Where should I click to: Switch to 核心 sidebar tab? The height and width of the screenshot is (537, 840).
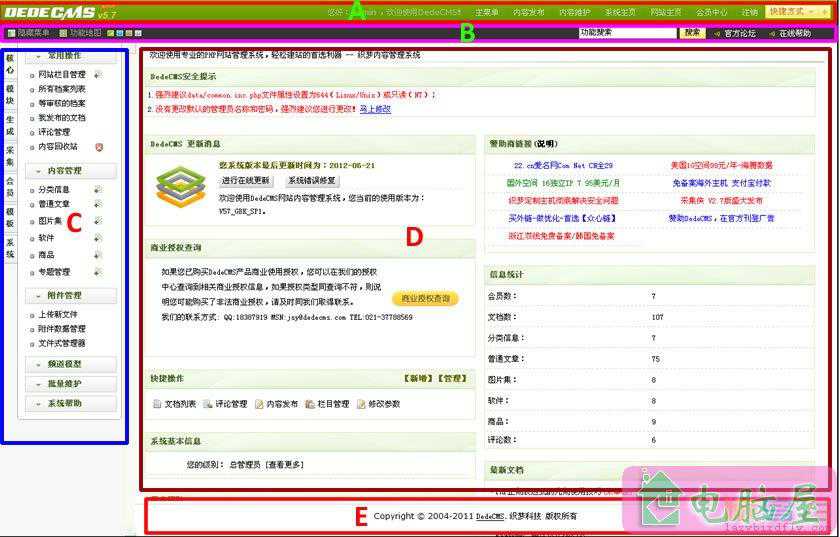coord(10,64)
